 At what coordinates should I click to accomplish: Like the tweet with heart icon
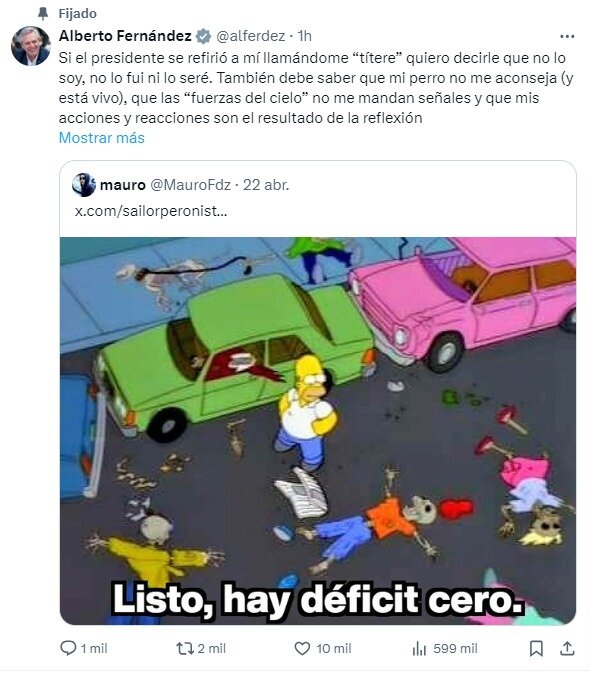[x=302, y=648]
